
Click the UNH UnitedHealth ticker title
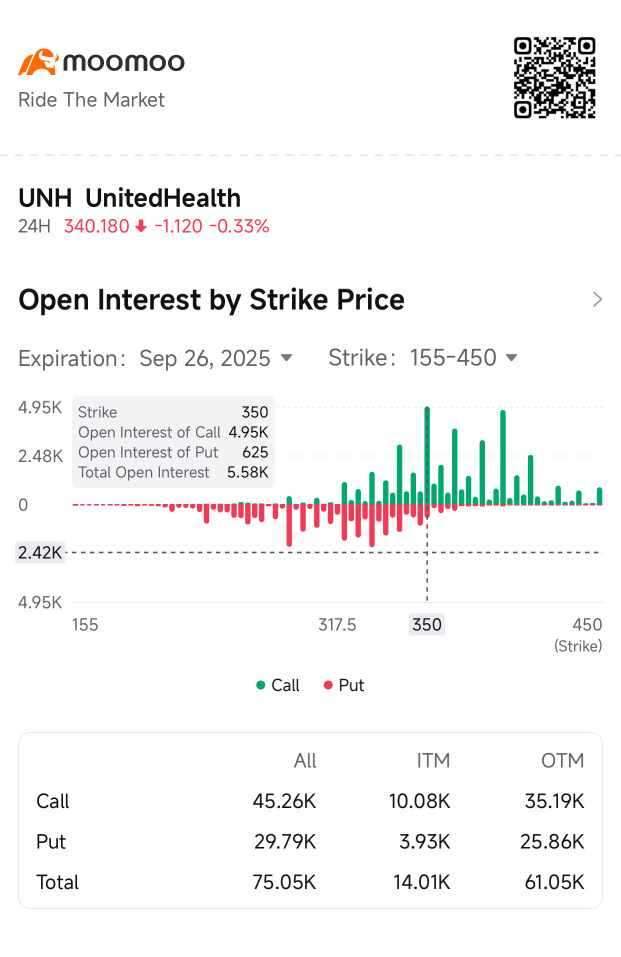coord(129,198)
